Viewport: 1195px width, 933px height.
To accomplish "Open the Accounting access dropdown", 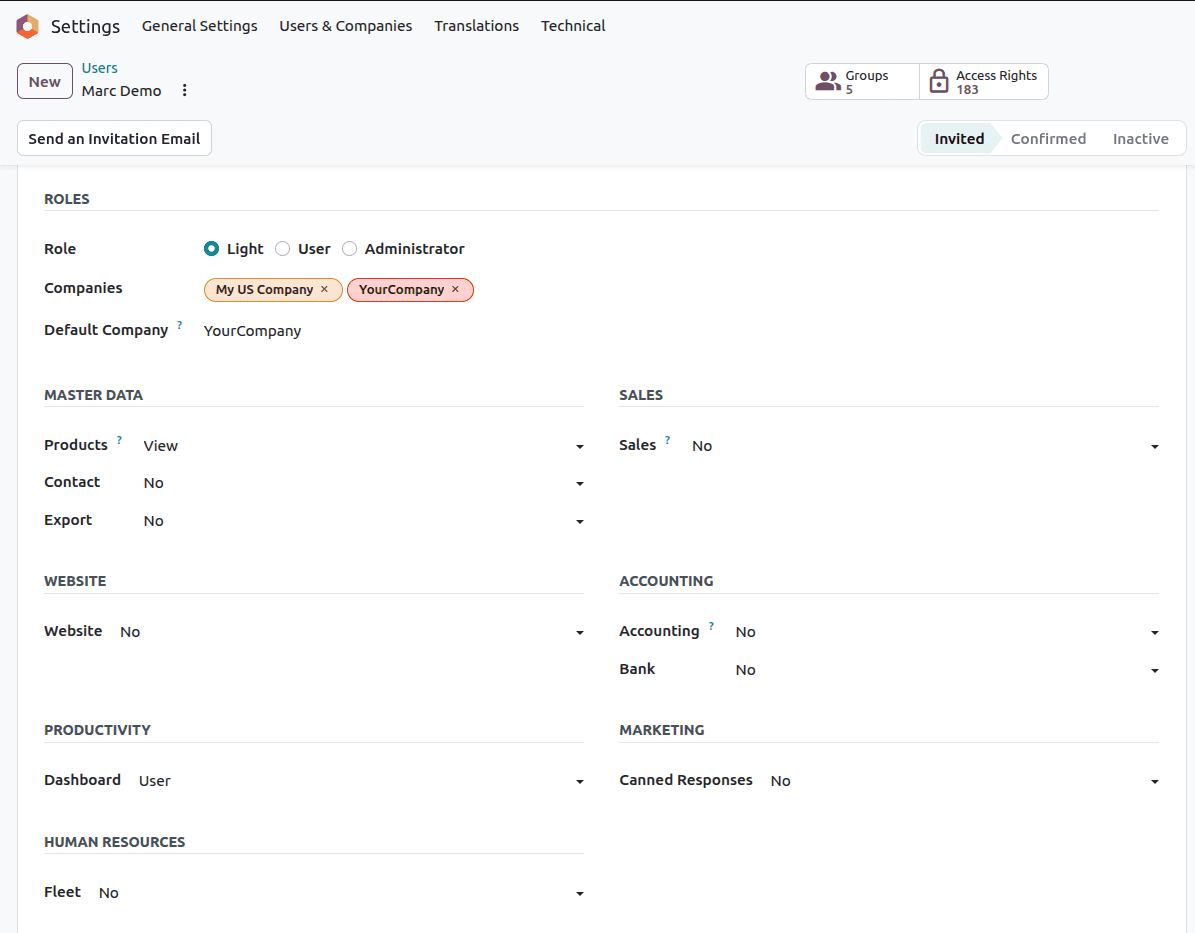I will tap(947, 632).
